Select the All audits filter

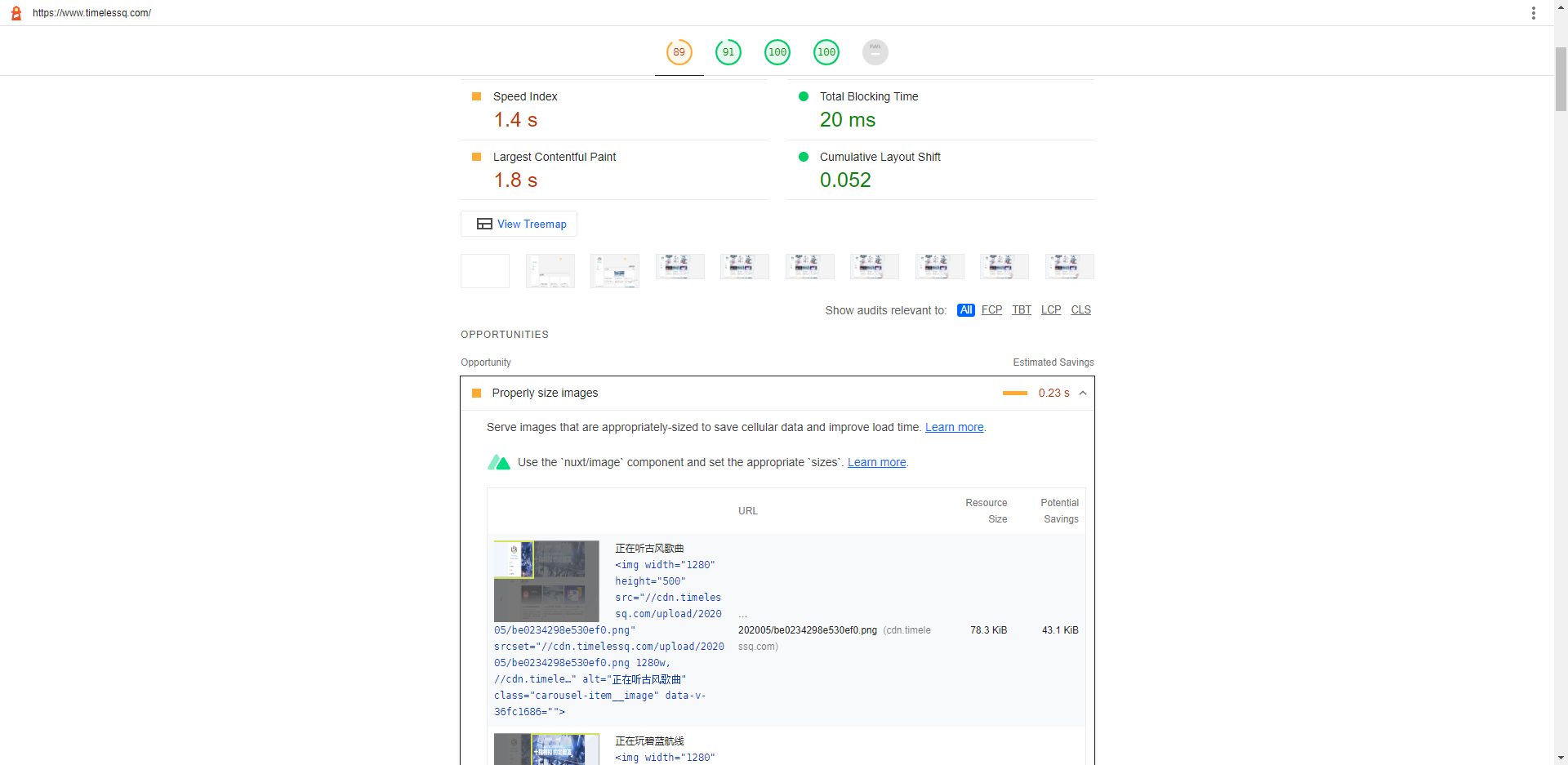pyautogui.click(x=966, y=310)
